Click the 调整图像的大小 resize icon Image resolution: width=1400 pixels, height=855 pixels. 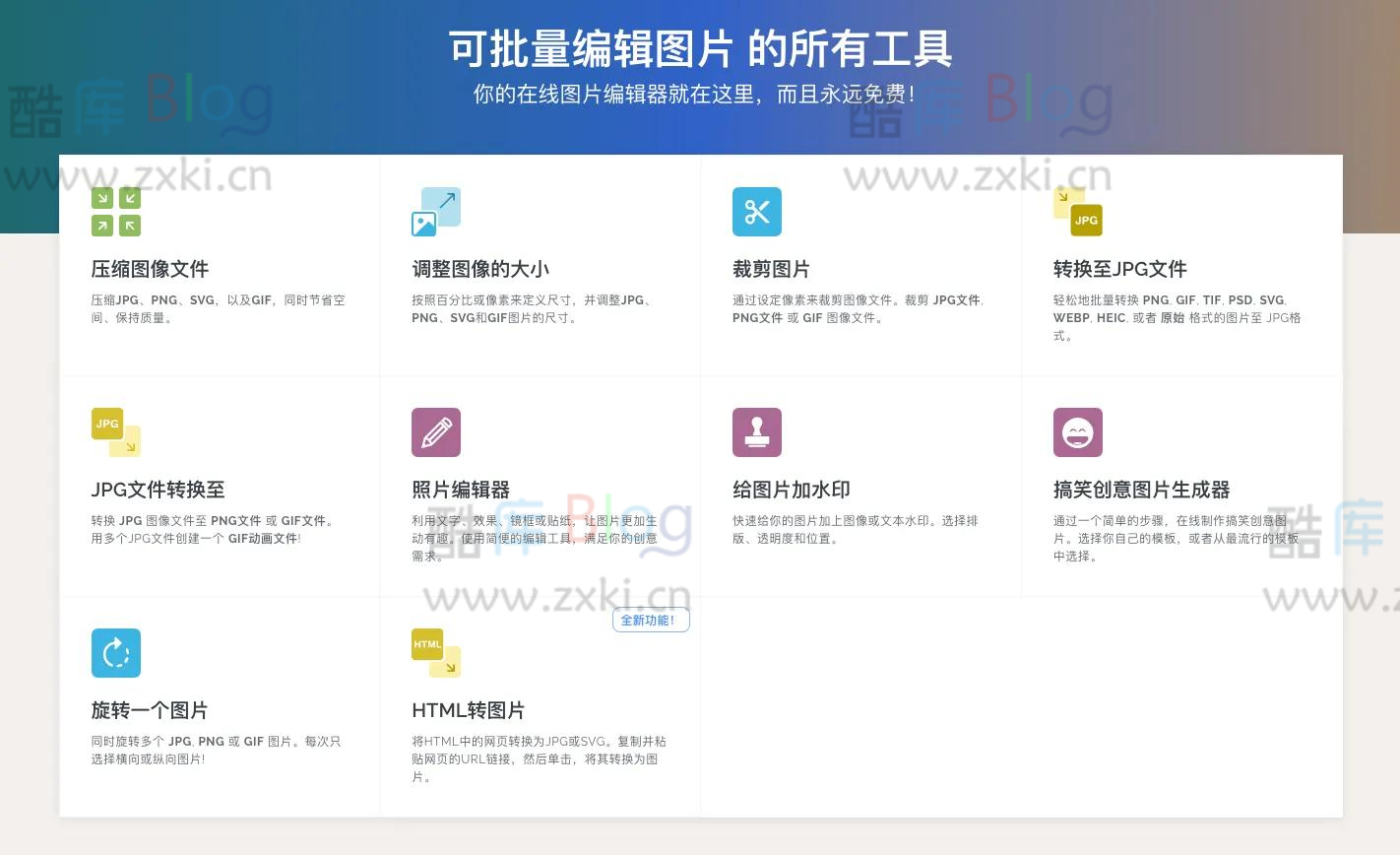click(x=436, y=211)
